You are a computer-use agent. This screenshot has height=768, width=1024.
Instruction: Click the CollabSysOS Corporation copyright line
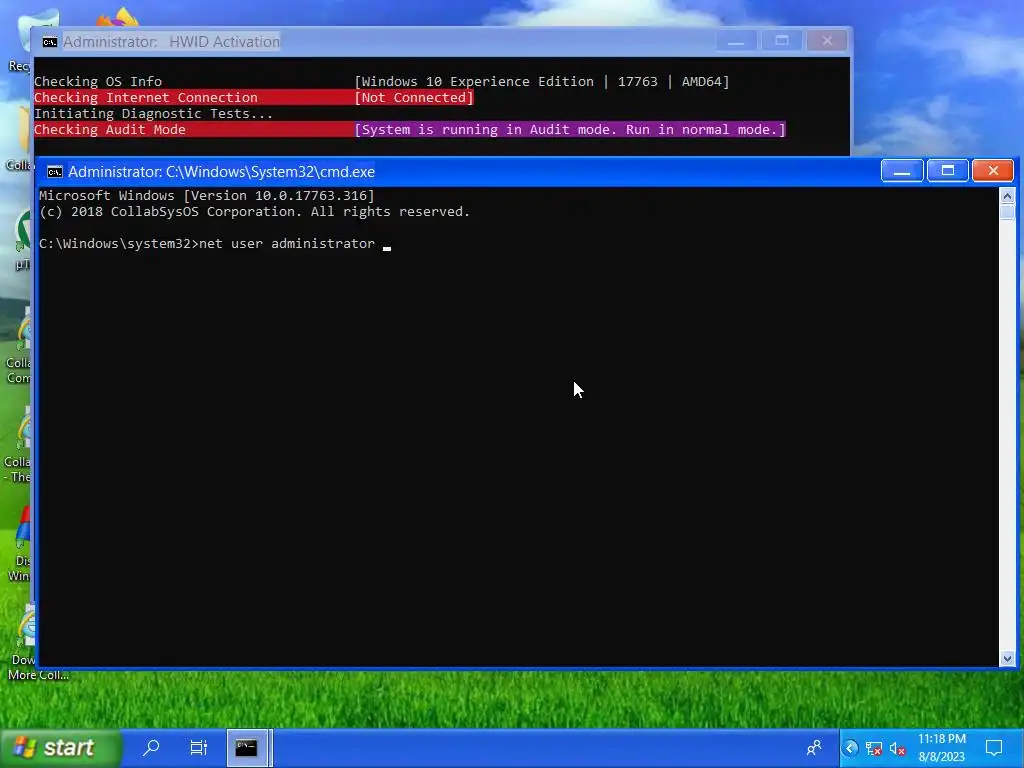click(x=255, y=212)
